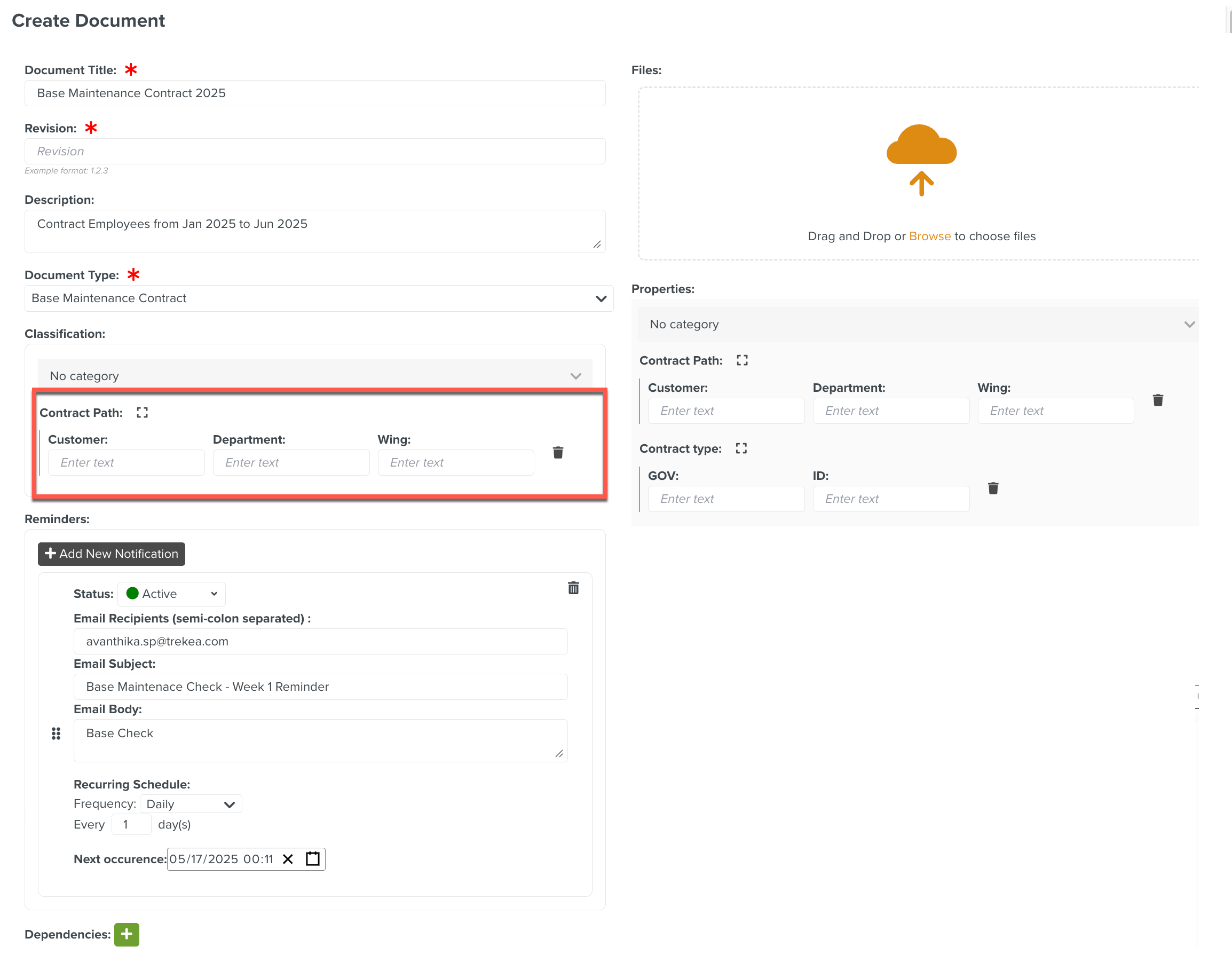Grab the reminder drag handle dots
Image resolution: width=1232 pixels, height=962 pixels.
(x=56, y=734)
